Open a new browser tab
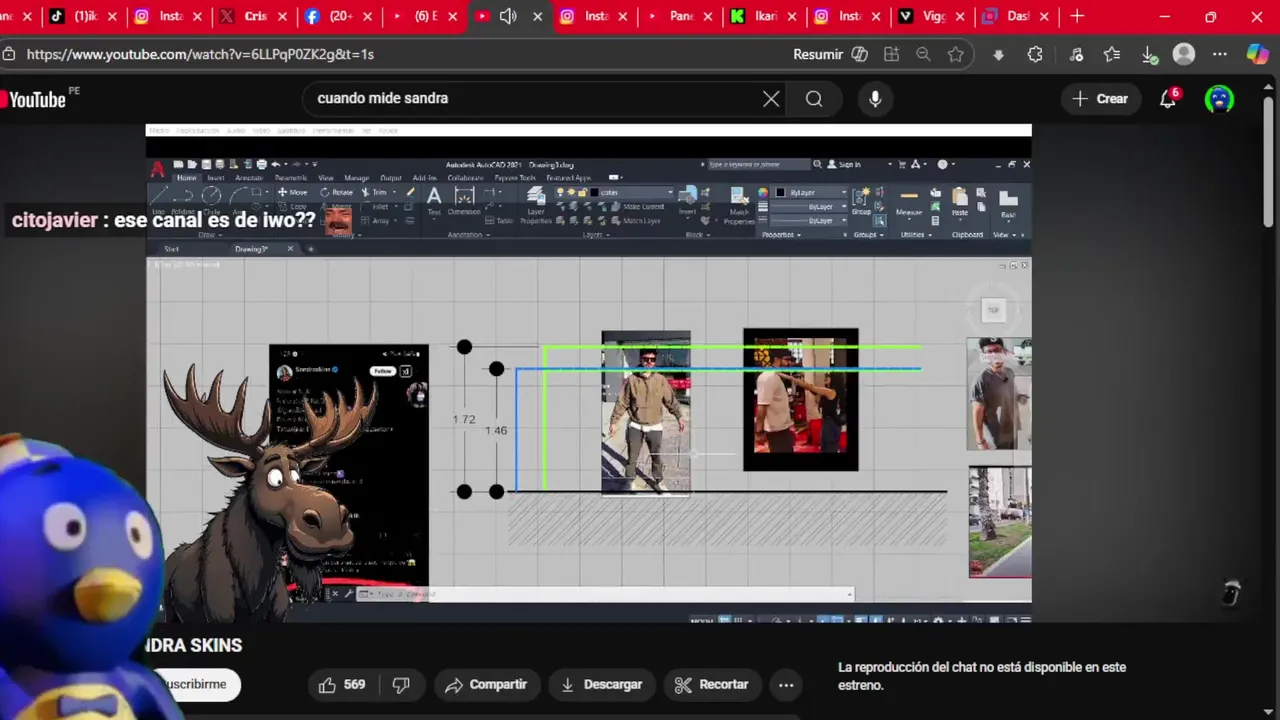Viewport: 1280px width, 720px height. click(x=1077, y=16)
